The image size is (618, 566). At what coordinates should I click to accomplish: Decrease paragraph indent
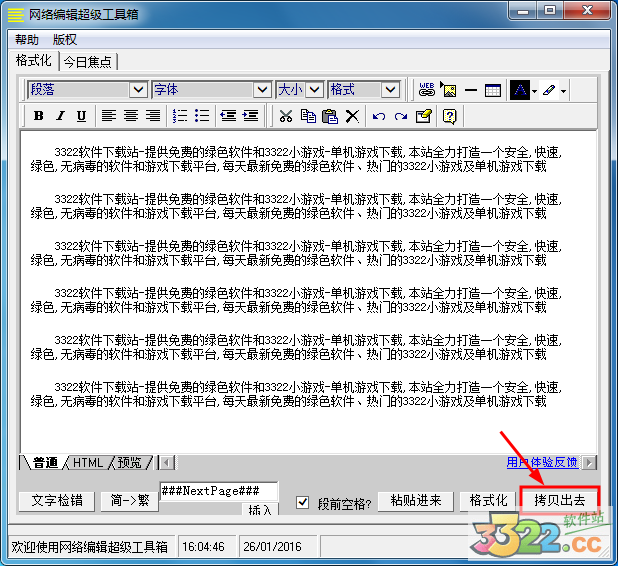[x=228, y=116]
